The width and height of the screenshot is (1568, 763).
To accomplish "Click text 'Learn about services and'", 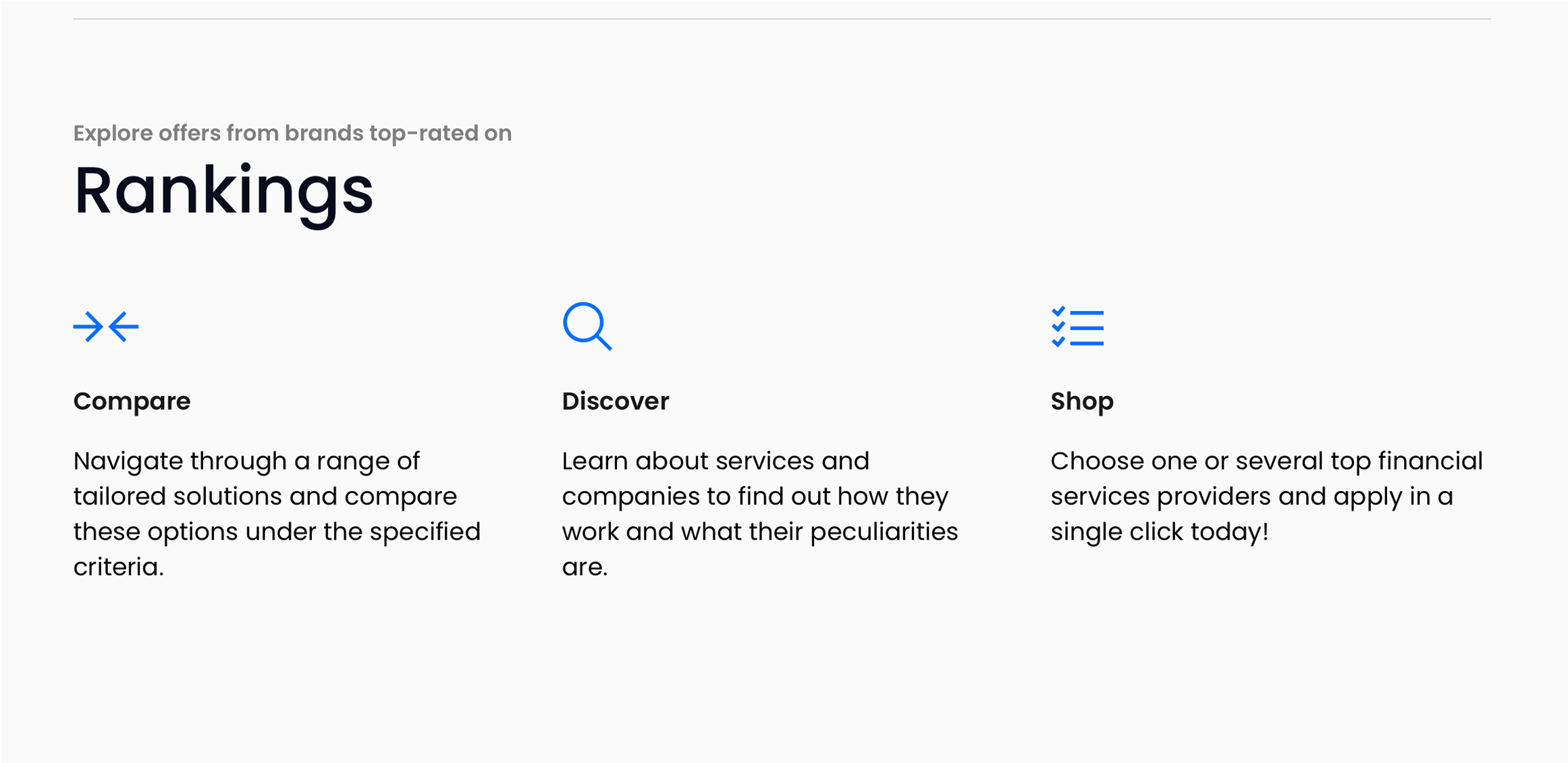I will pos(715,461).
